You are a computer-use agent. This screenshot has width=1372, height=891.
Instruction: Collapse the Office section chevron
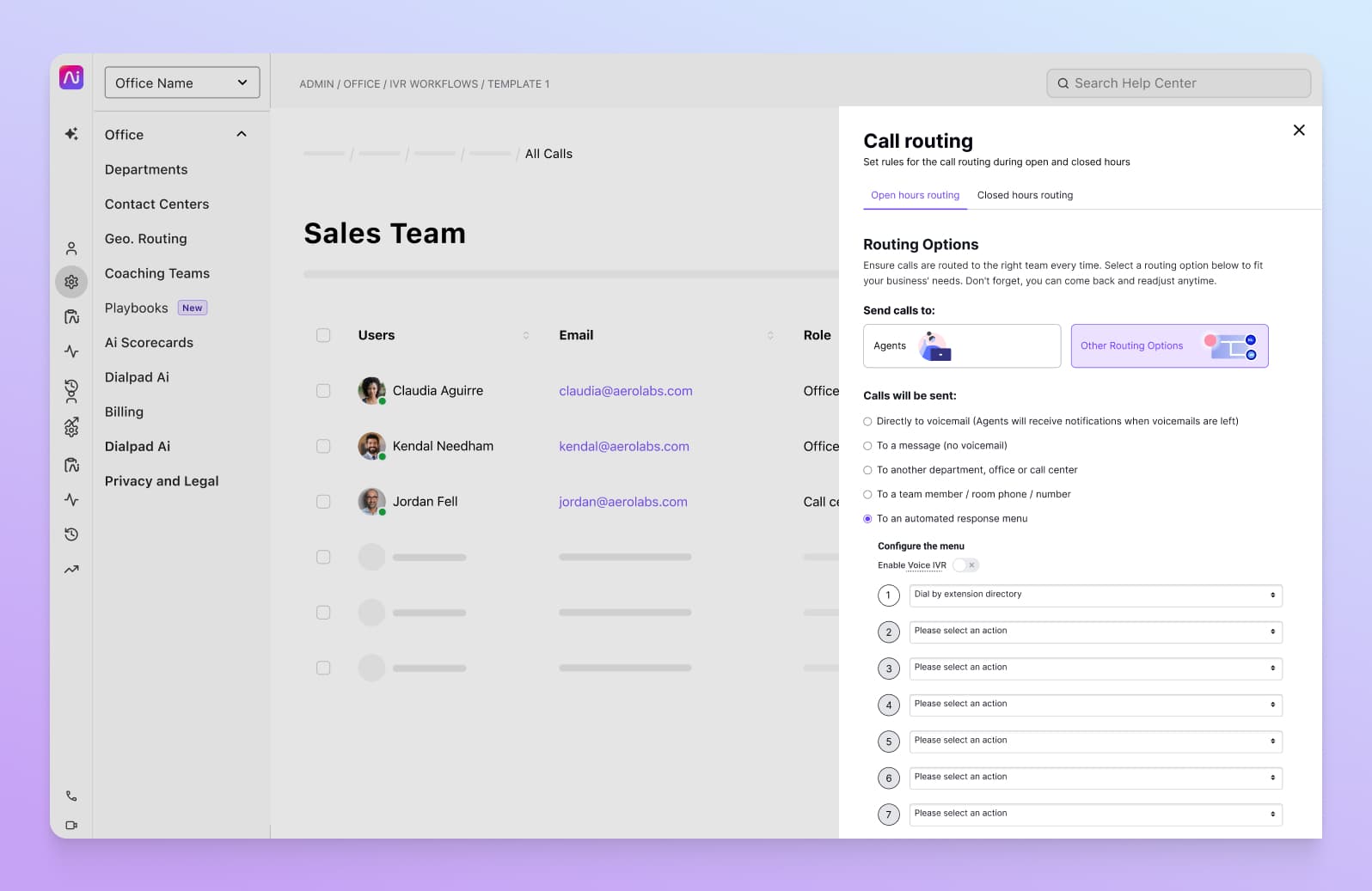[242, 134]
